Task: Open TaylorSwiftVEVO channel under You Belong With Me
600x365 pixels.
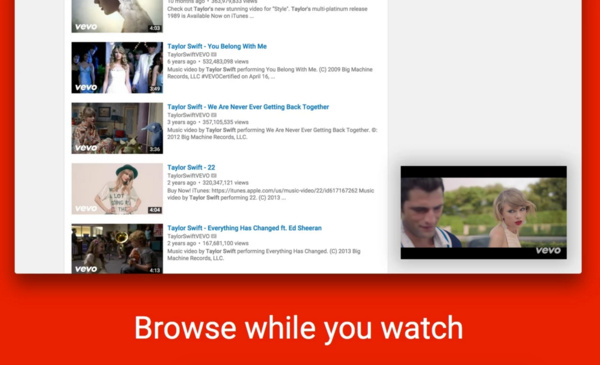Action: point(192,54)
